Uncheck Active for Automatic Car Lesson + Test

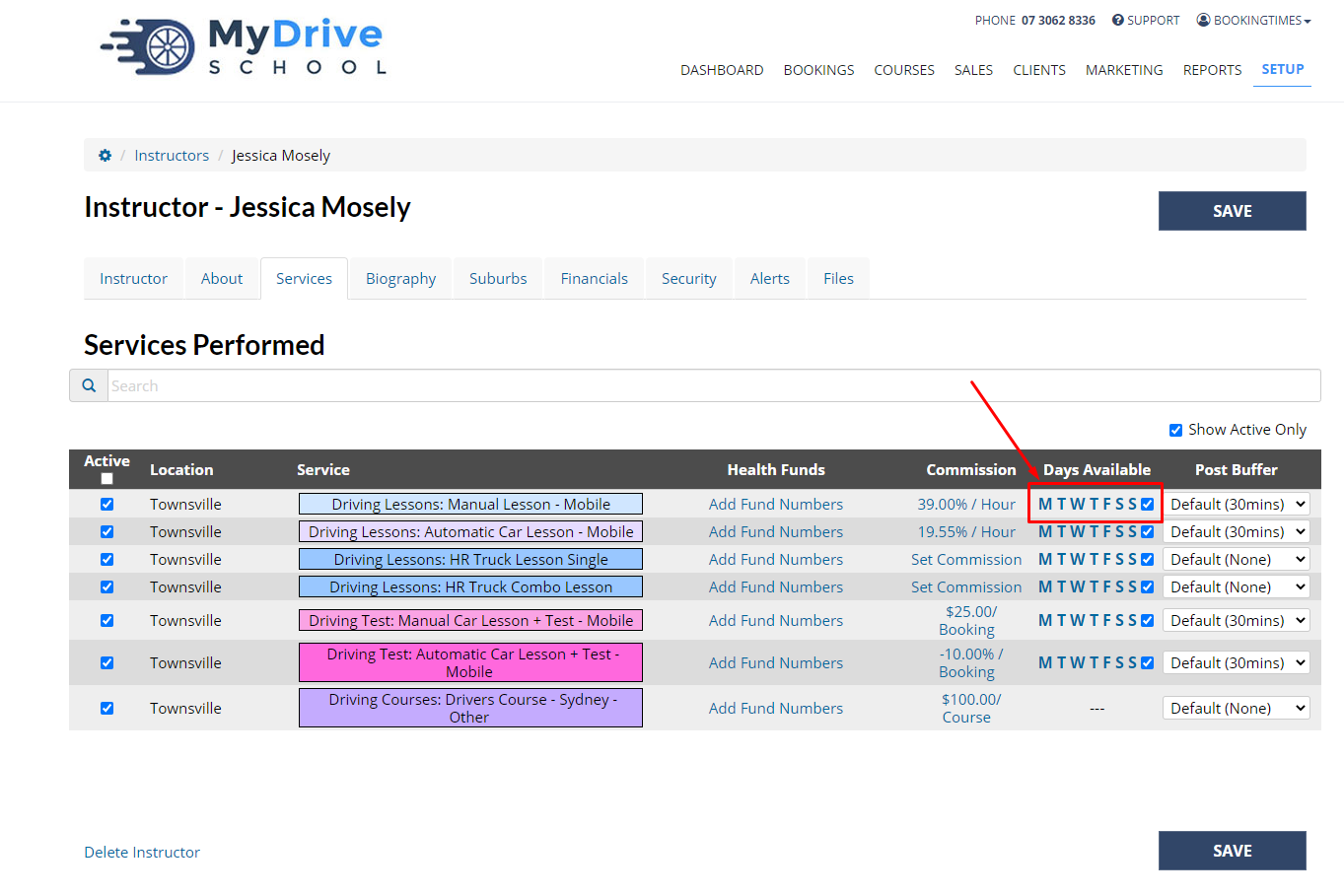[106, 662]
